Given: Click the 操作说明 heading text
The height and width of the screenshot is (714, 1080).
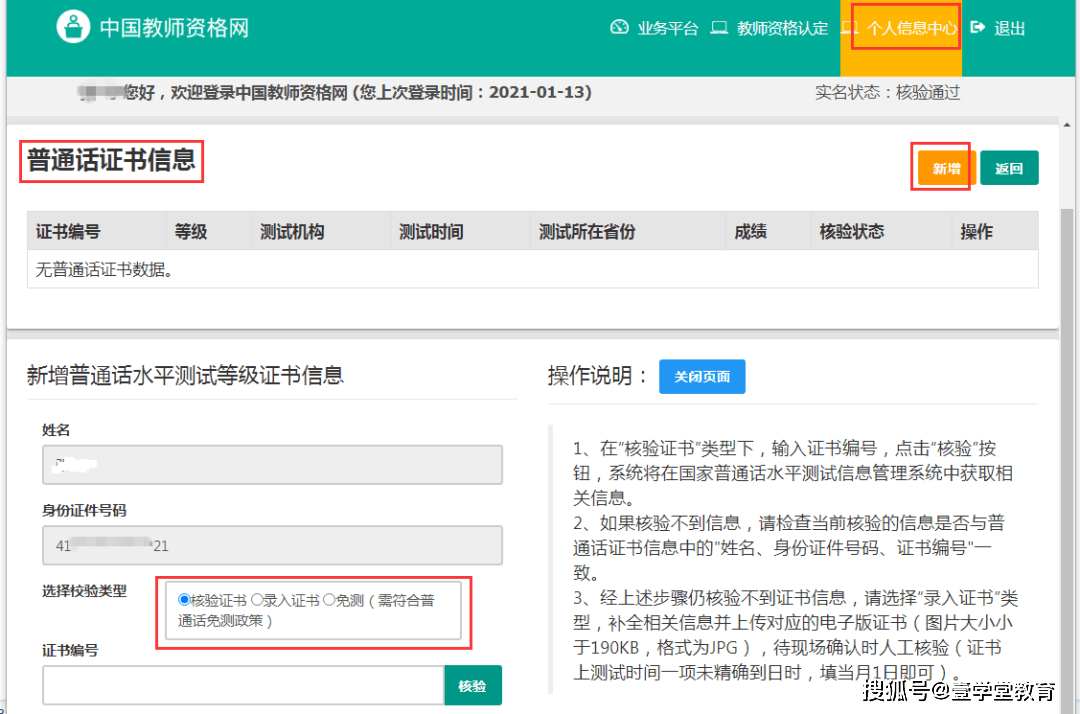Looking at the screenshot, I should pyautogui.click(x=597, y=375).
